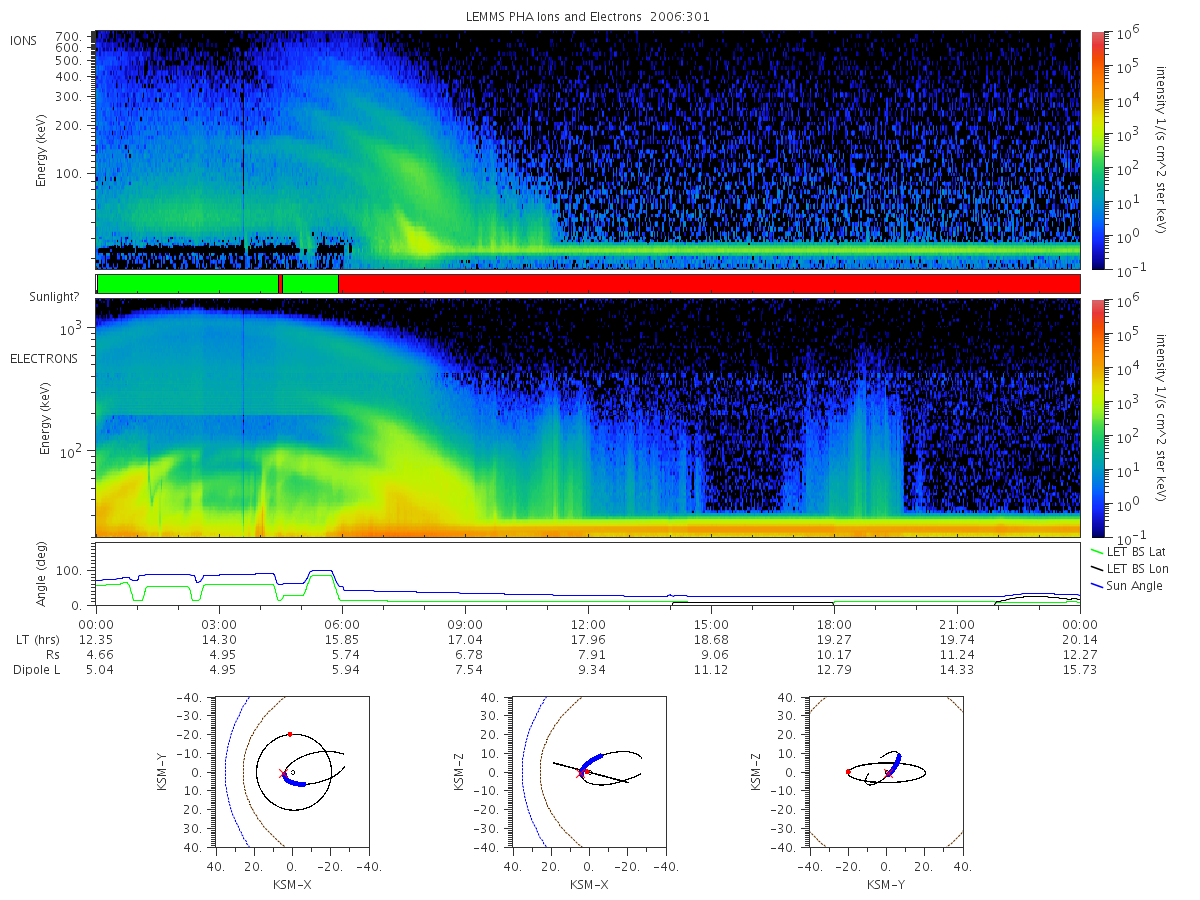
Task: Select the LET BS Lon legend entry
Action: tap(1130, 568)
